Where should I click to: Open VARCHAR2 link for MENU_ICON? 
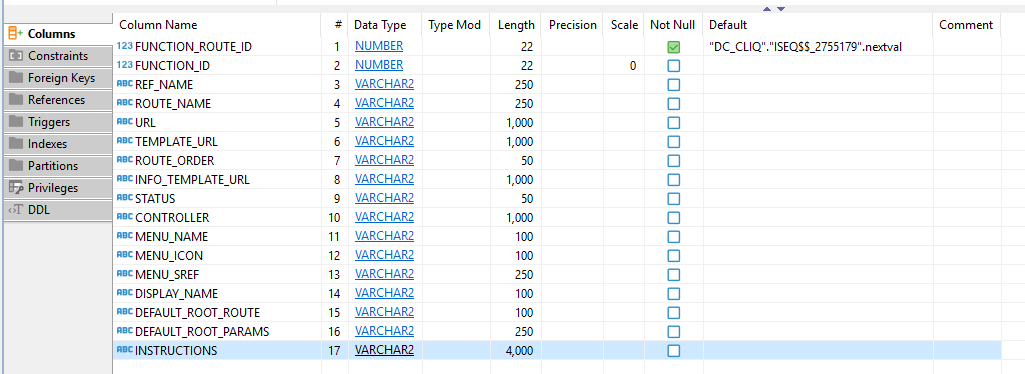pyautogui.click(x=384, y=255)
